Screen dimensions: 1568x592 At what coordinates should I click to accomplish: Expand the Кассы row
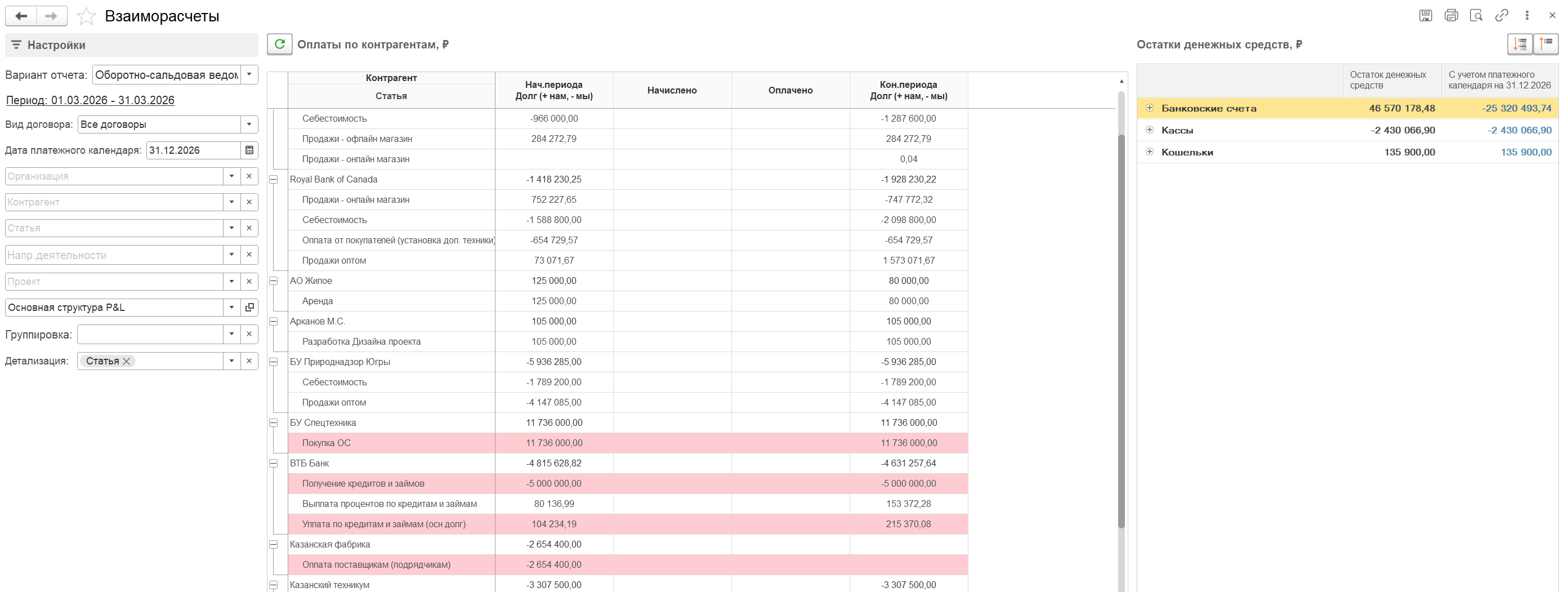[1149, 130]
